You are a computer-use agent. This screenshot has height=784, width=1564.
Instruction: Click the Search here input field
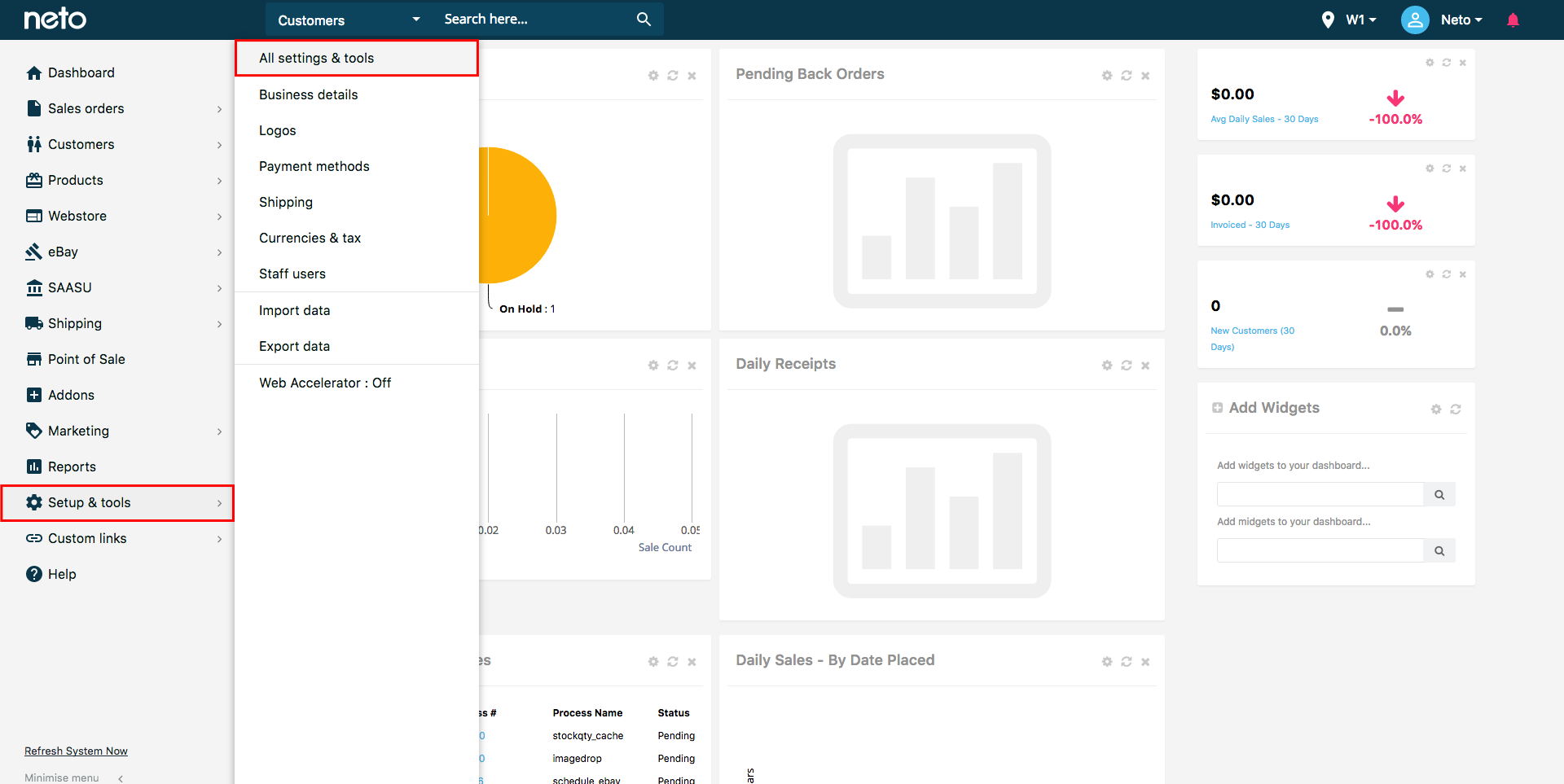(538, 20)
